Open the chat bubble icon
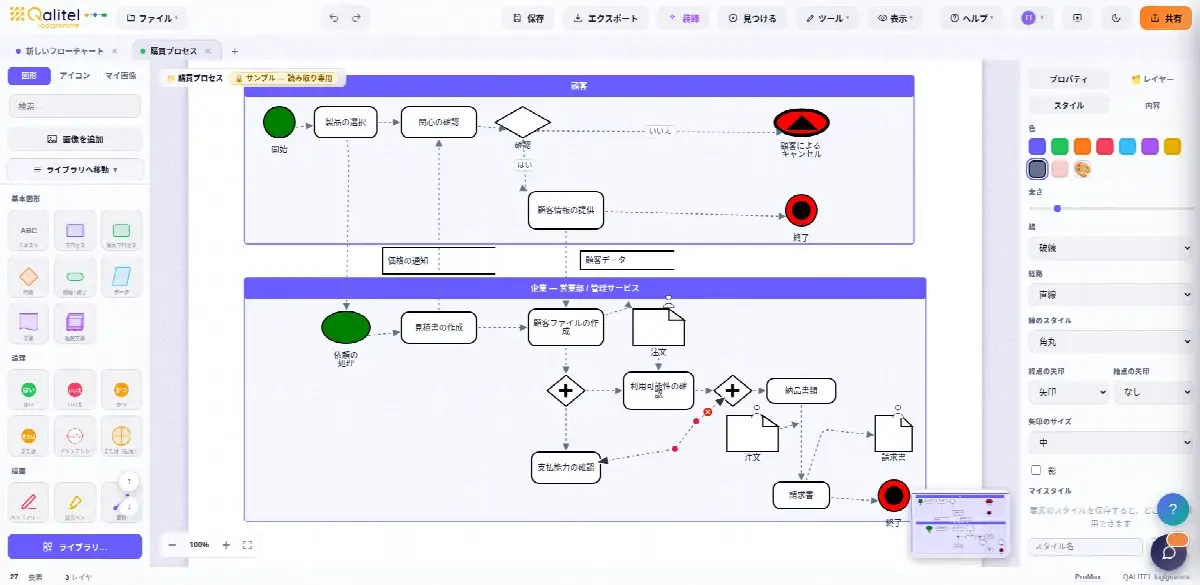Image resolution: width=1200 pixels, height=585 pixels. (1168, 552)
